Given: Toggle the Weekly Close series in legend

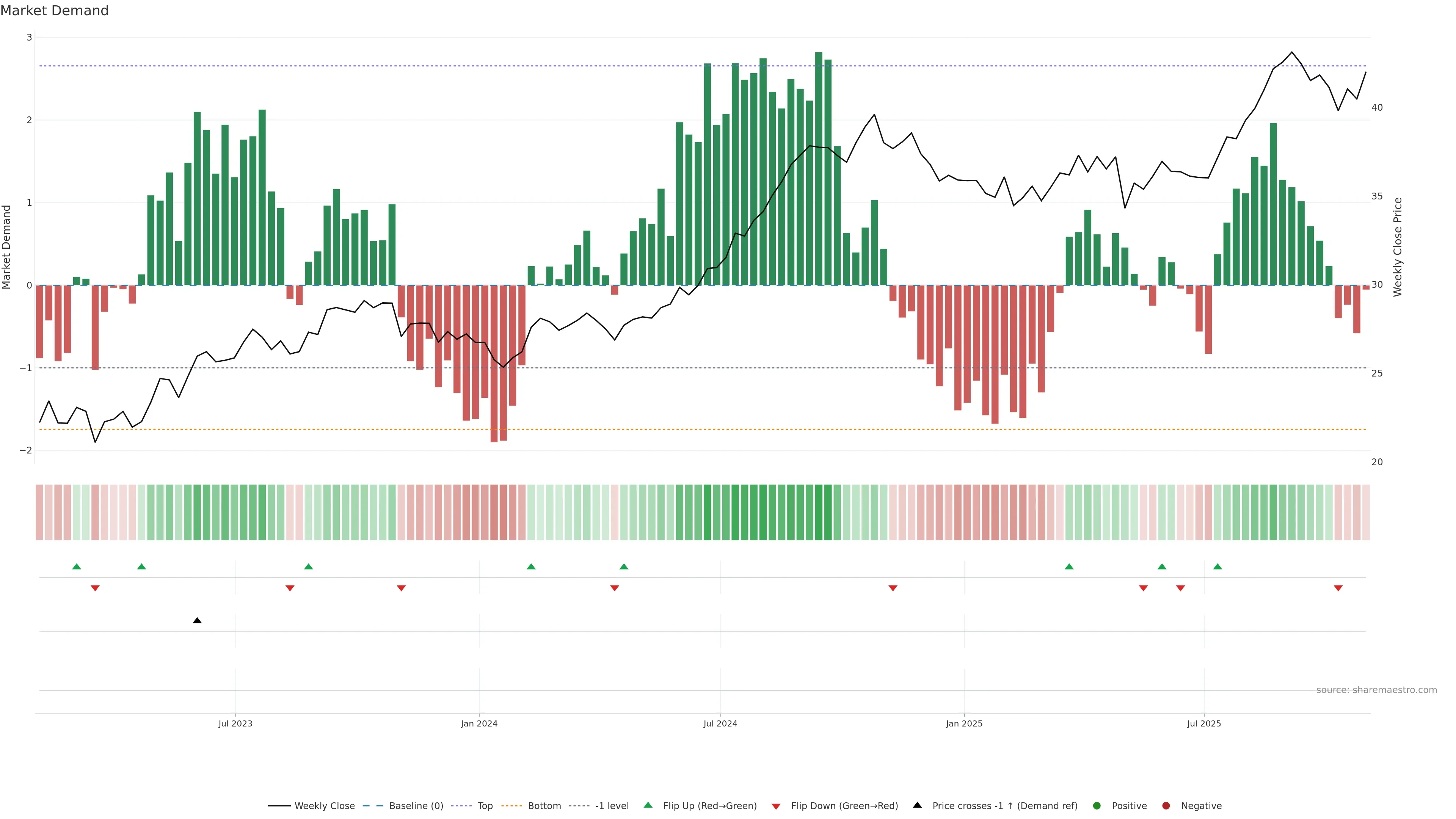Looking at the screenshot, I should coord(325,805).
